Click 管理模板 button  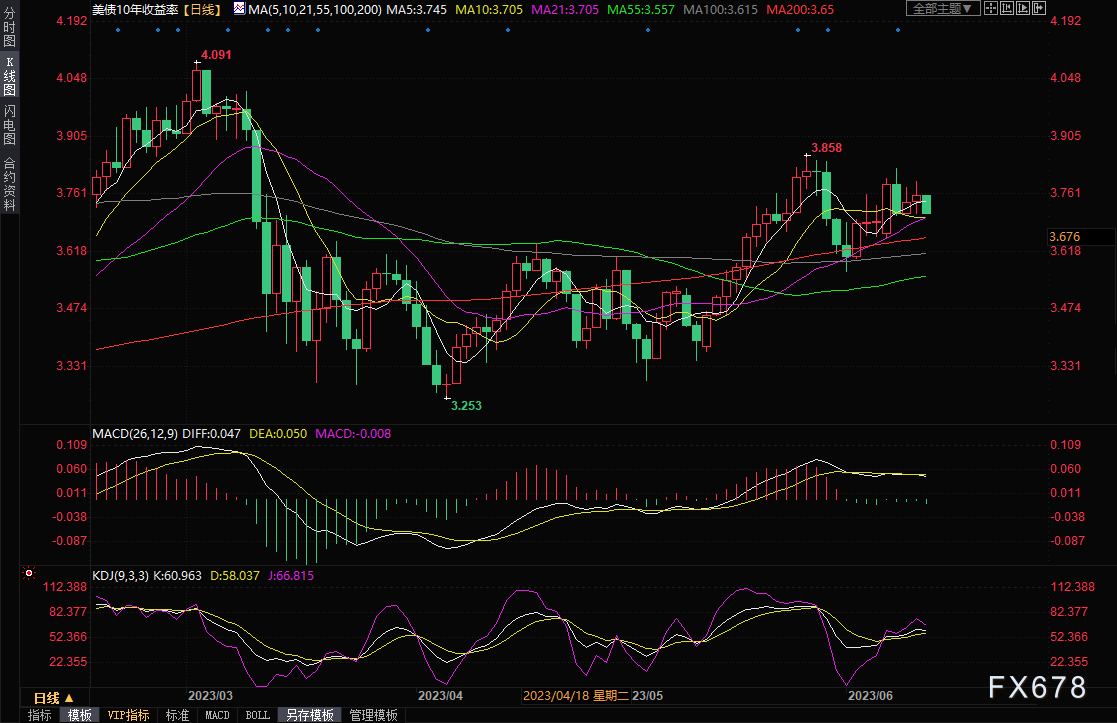373,715
